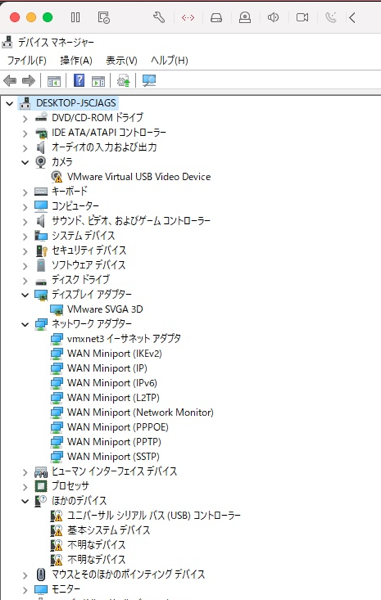
Task: Collapse the DESKTOP-J5CJAGS root node
Action: [10, 103]
